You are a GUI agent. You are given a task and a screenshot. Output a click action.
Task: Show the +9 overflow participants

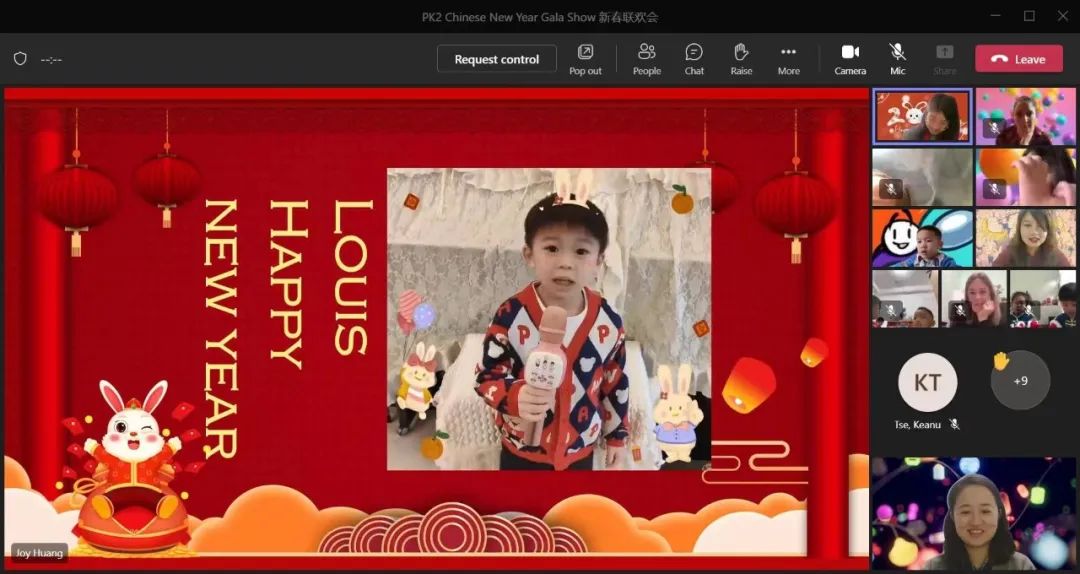coord(1021,380)
